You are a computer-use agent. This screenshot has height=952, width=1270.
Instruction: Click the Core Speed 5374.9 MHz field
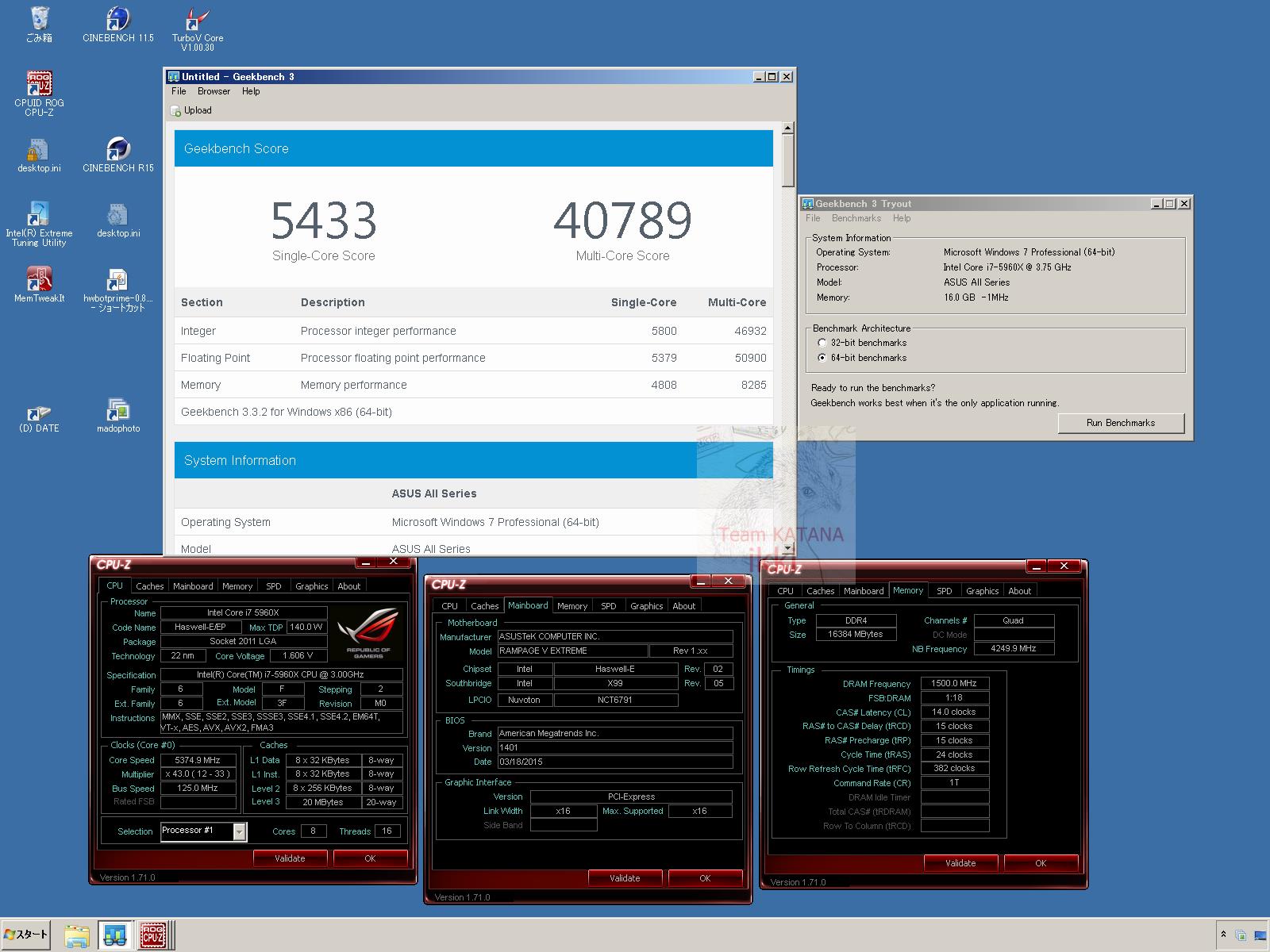pos(198,760)
